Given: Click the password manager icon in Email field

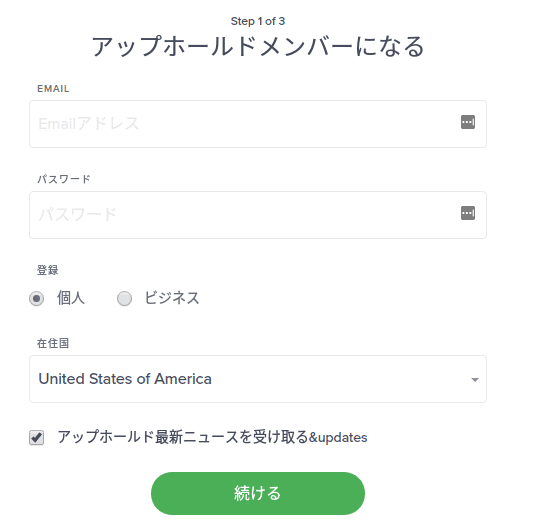Looking at the screenshot, I should pos(468,122).
